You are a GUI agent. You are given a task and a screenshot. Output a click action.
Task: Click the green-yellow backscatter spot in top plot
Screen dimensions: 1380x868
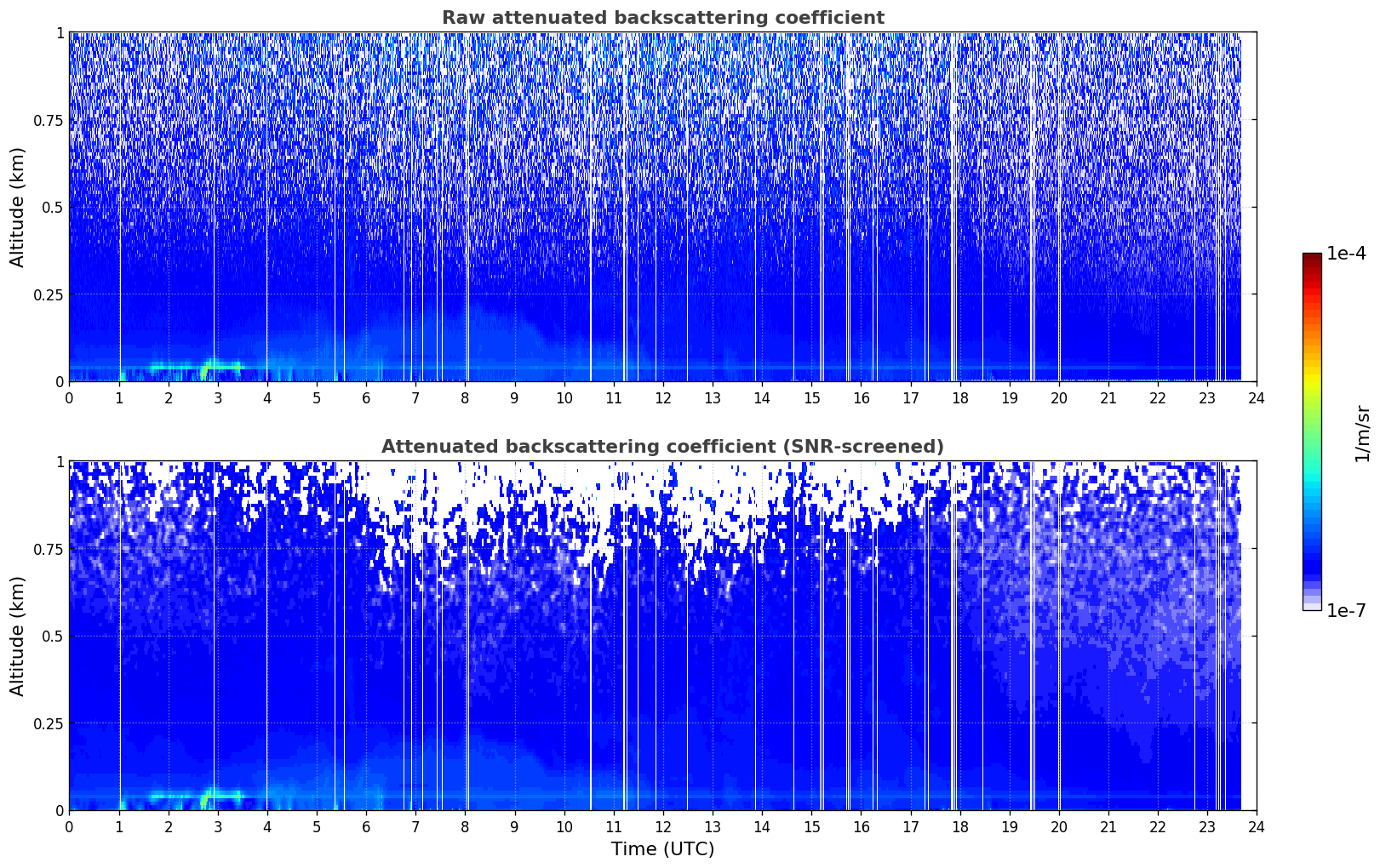coord(205,371)
